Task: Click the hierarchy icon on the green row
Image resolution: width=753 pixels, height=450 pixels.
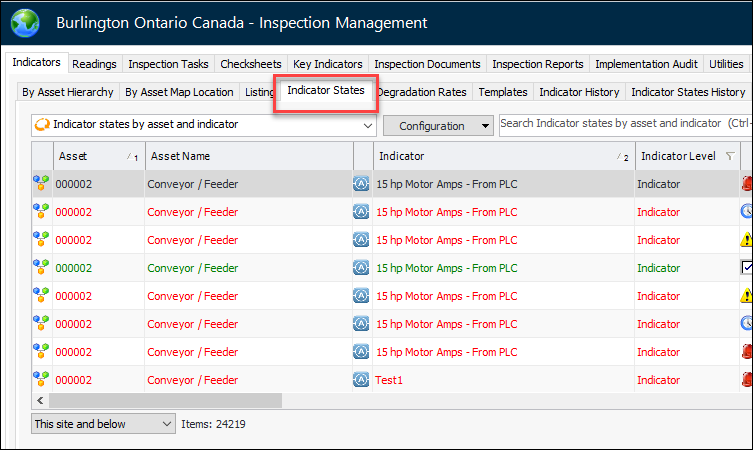Action: pyautogui.click(x=41, y=268)
